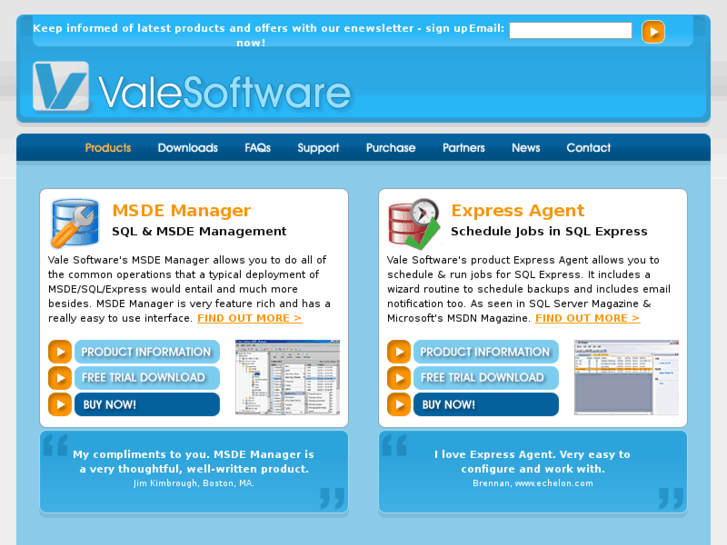Image resolution: width=727 pixels, height=545 pixels.
Task: Click the MSDE Manager database wrench icon
Action: 75,223
